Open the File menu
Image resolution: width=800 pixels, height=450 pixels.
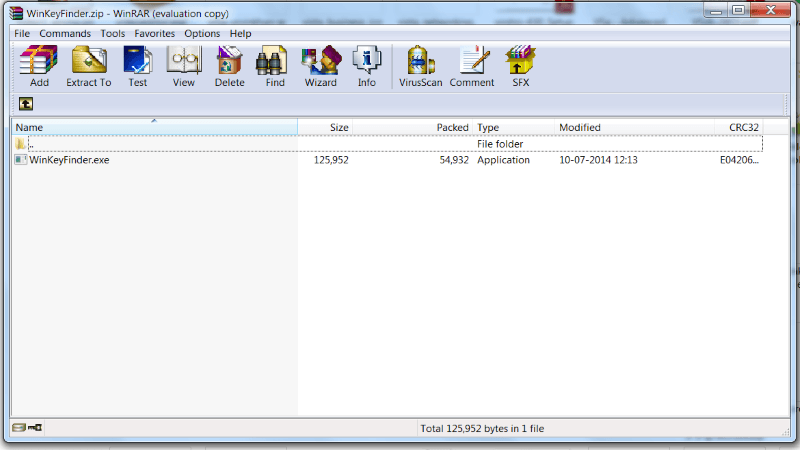[x=22, y=34]
